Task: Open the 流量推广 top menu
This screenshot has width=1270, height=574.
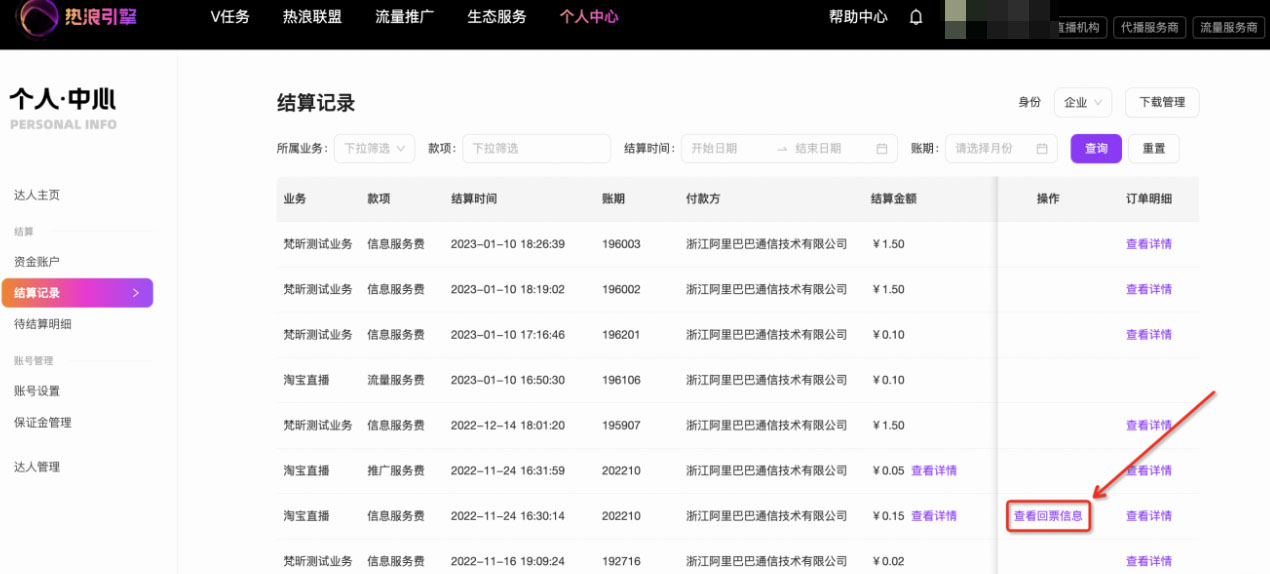Action: pos(404,17)
